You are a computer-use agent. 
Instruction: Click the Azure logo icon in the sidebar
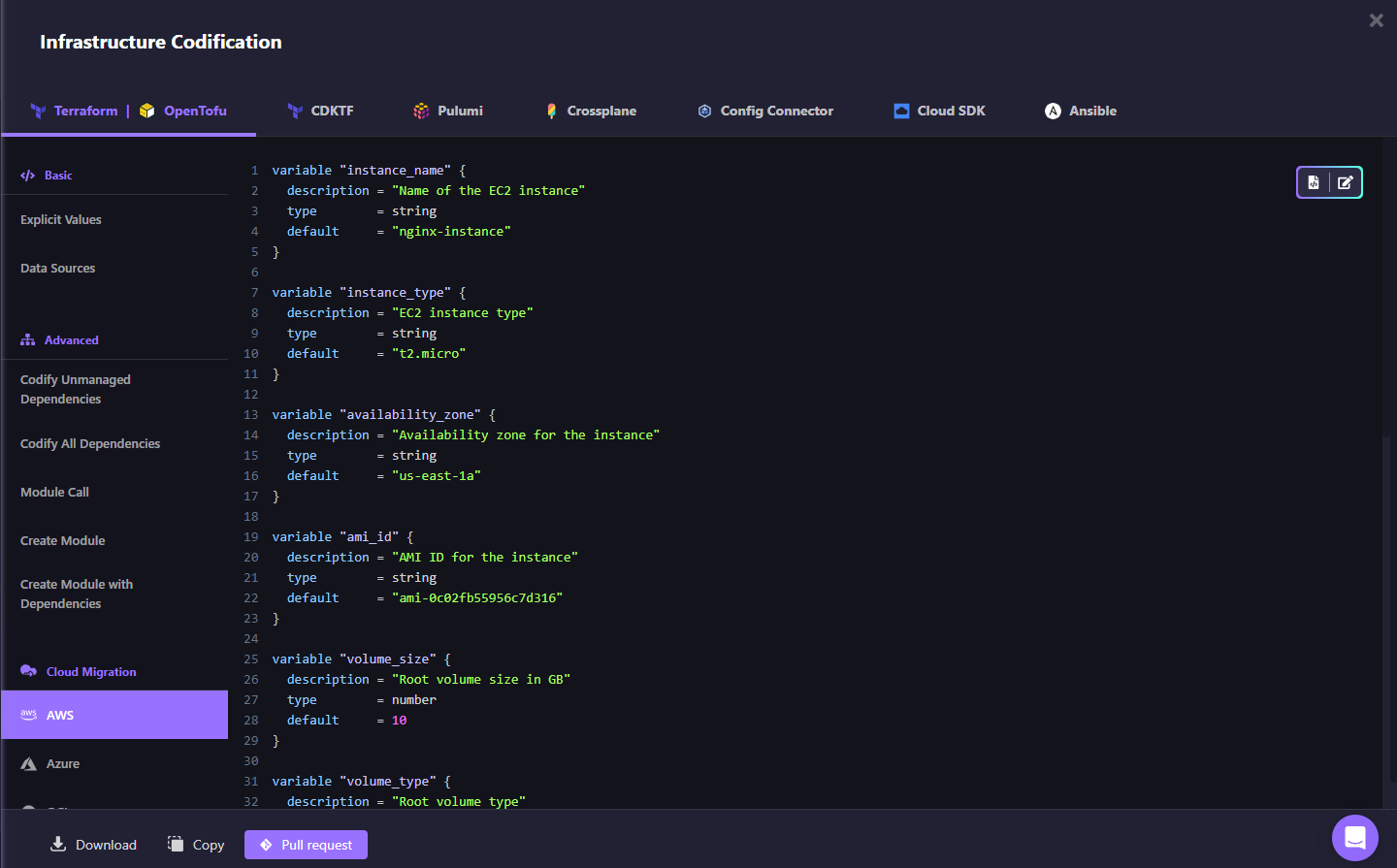28,764
